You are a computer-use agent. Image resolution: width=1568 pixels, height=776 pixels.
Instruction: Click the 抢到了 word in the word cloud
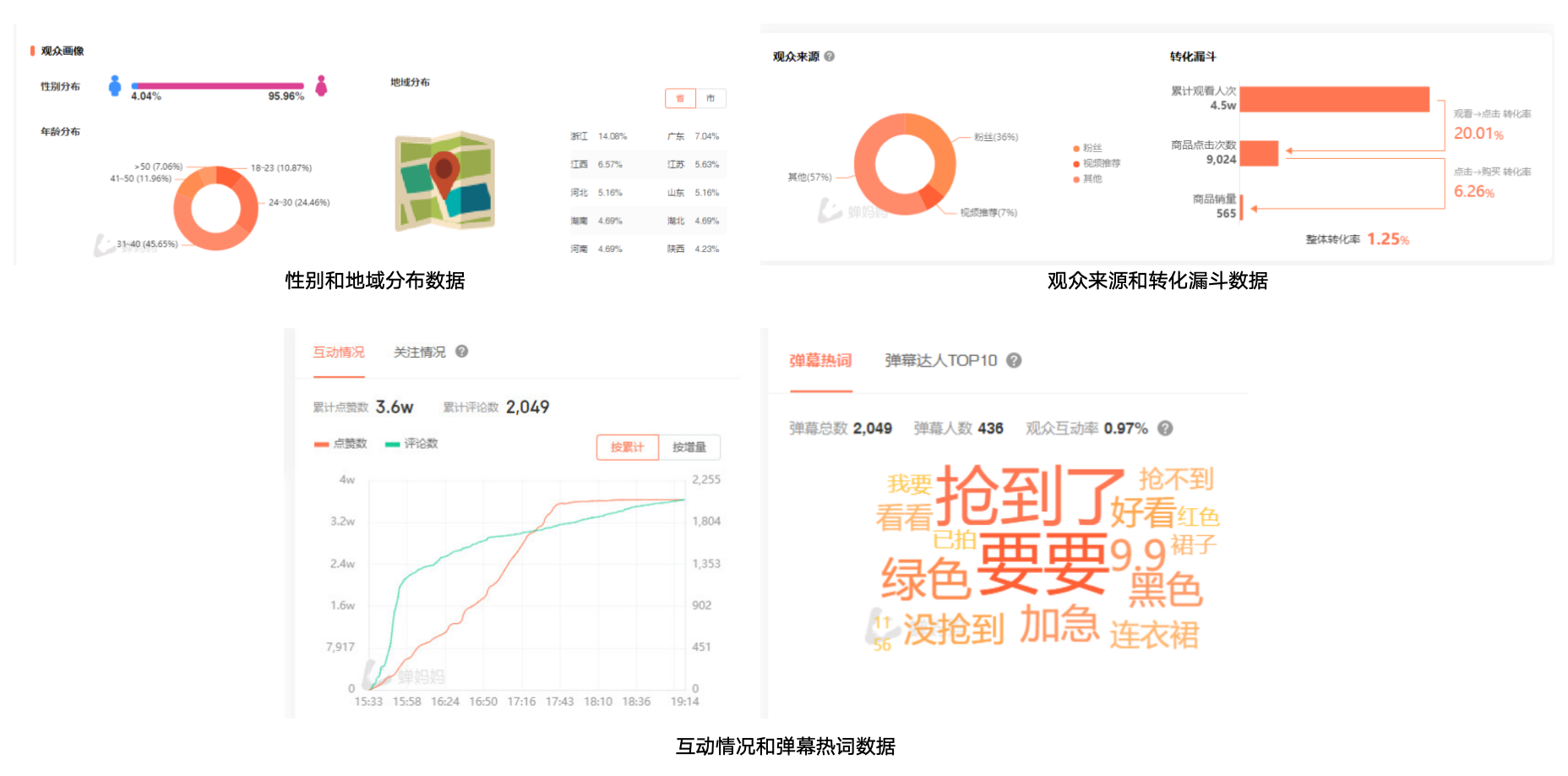(x=1029, y=496)
